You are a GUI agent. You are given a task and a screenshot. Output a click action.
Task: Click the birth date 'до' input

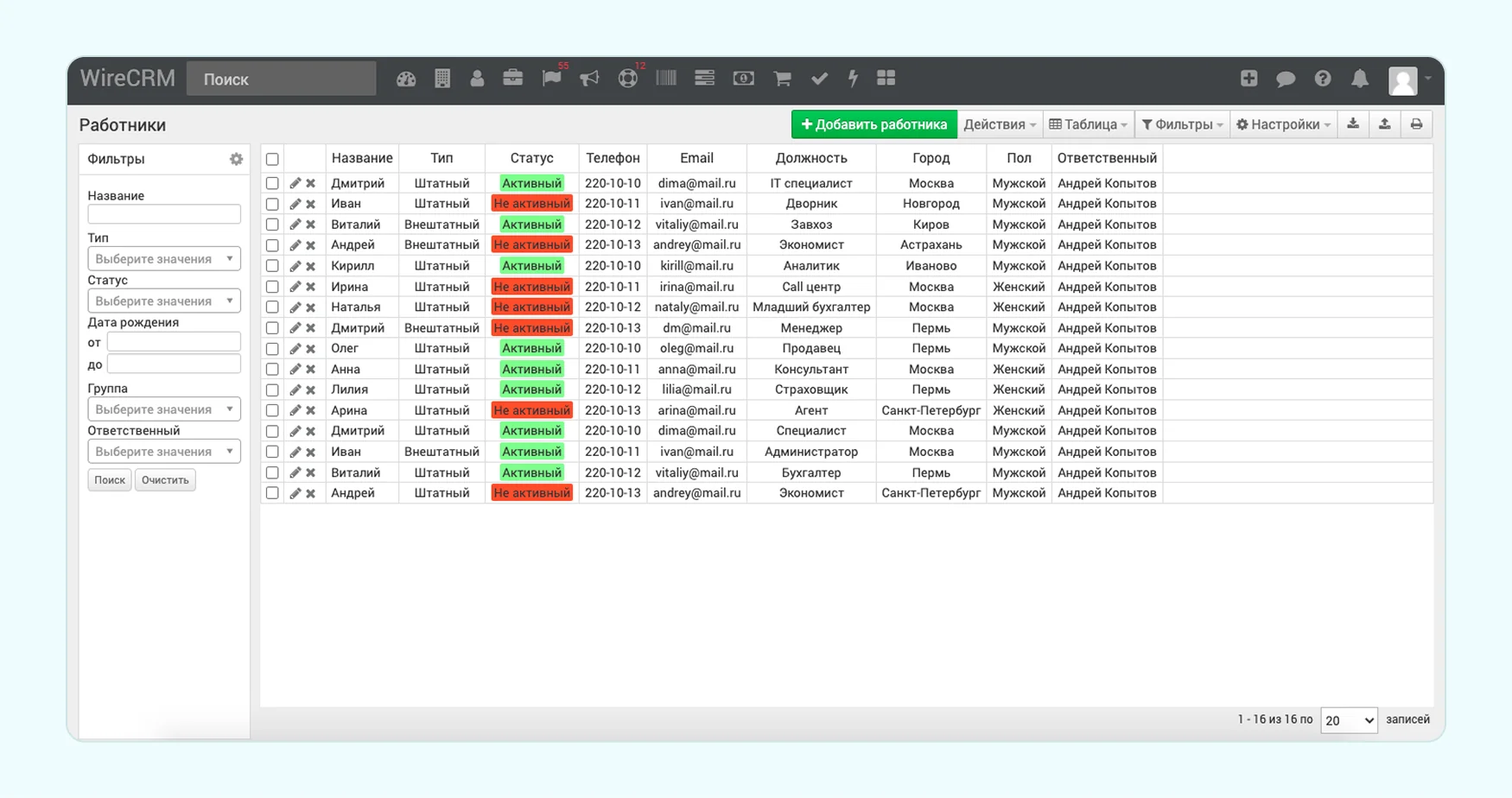click(174, 364)
